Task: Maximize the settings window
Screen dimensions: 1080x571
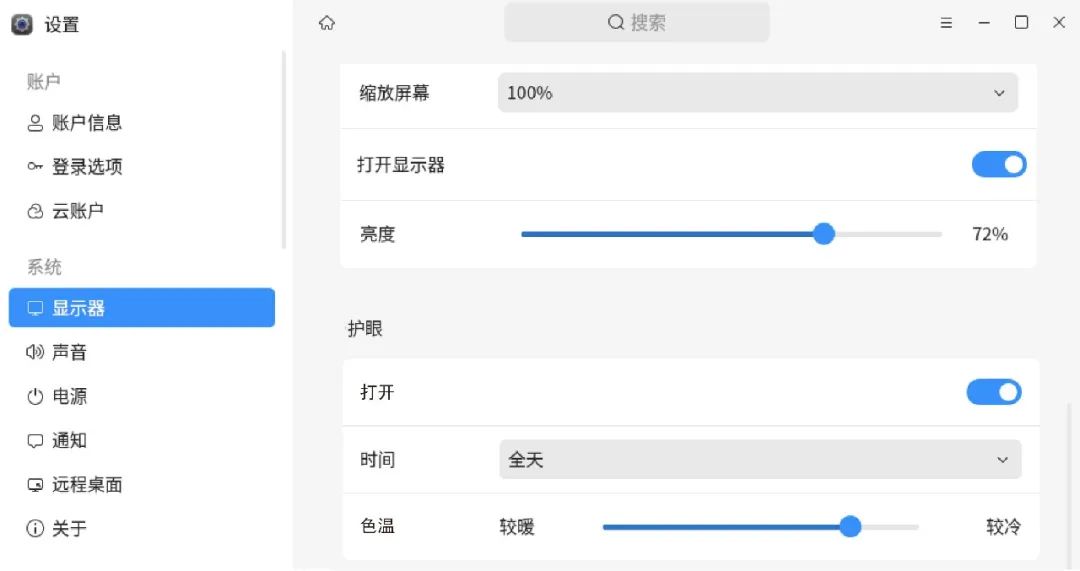Action: 1021,22
